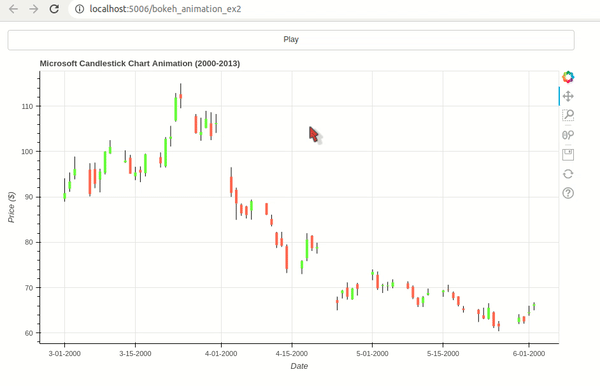The image size is (600, 386).
Task: Click the 4-01-2000 date tick label
Action: click(x=221, y=353)
